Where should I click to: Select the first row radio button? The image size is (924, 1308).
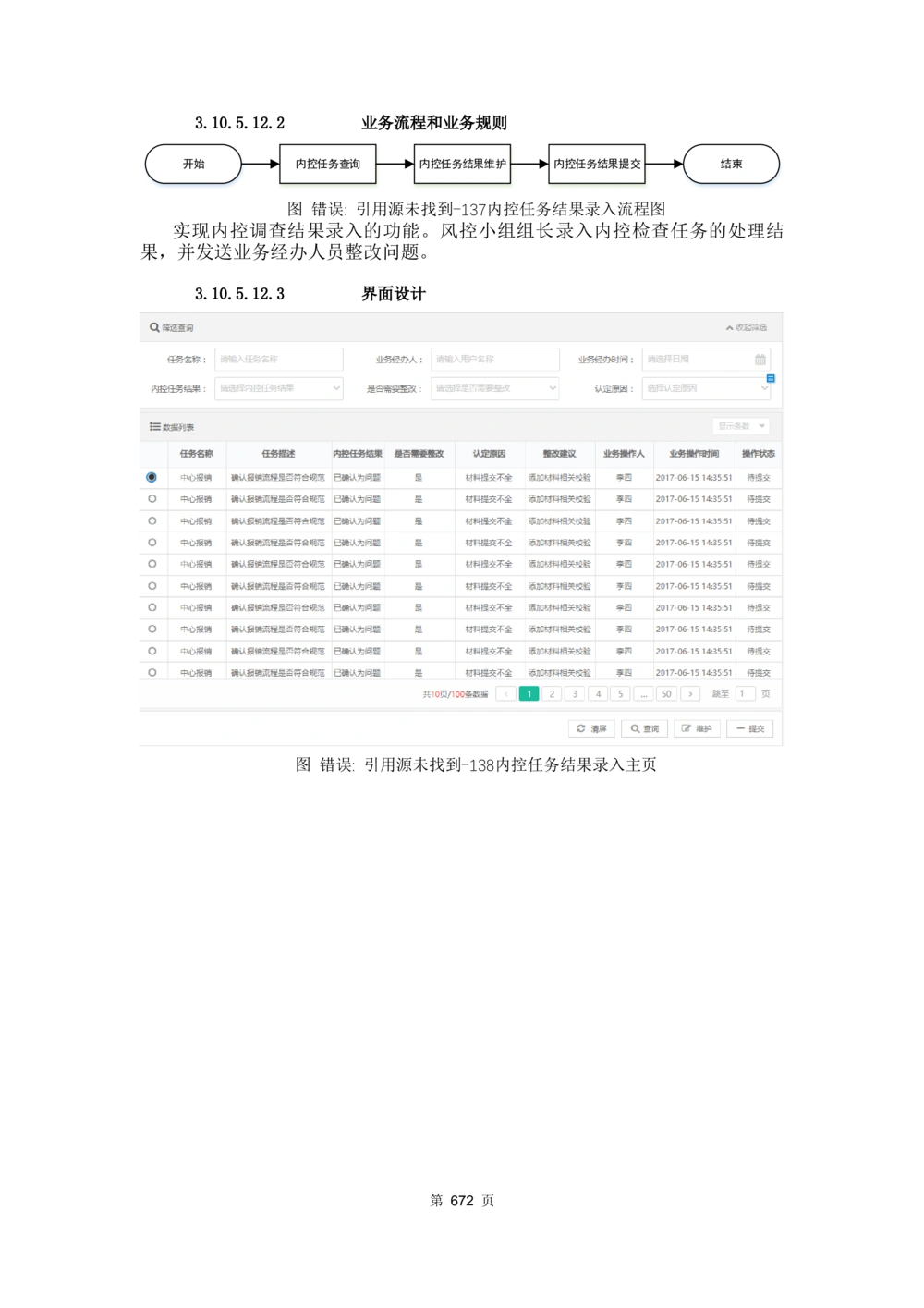(152, 477)
